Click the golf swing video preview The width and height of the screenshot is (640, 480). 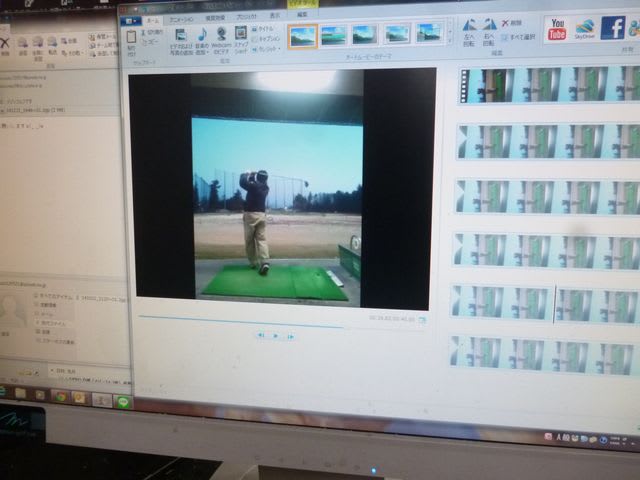coord(277,189)
